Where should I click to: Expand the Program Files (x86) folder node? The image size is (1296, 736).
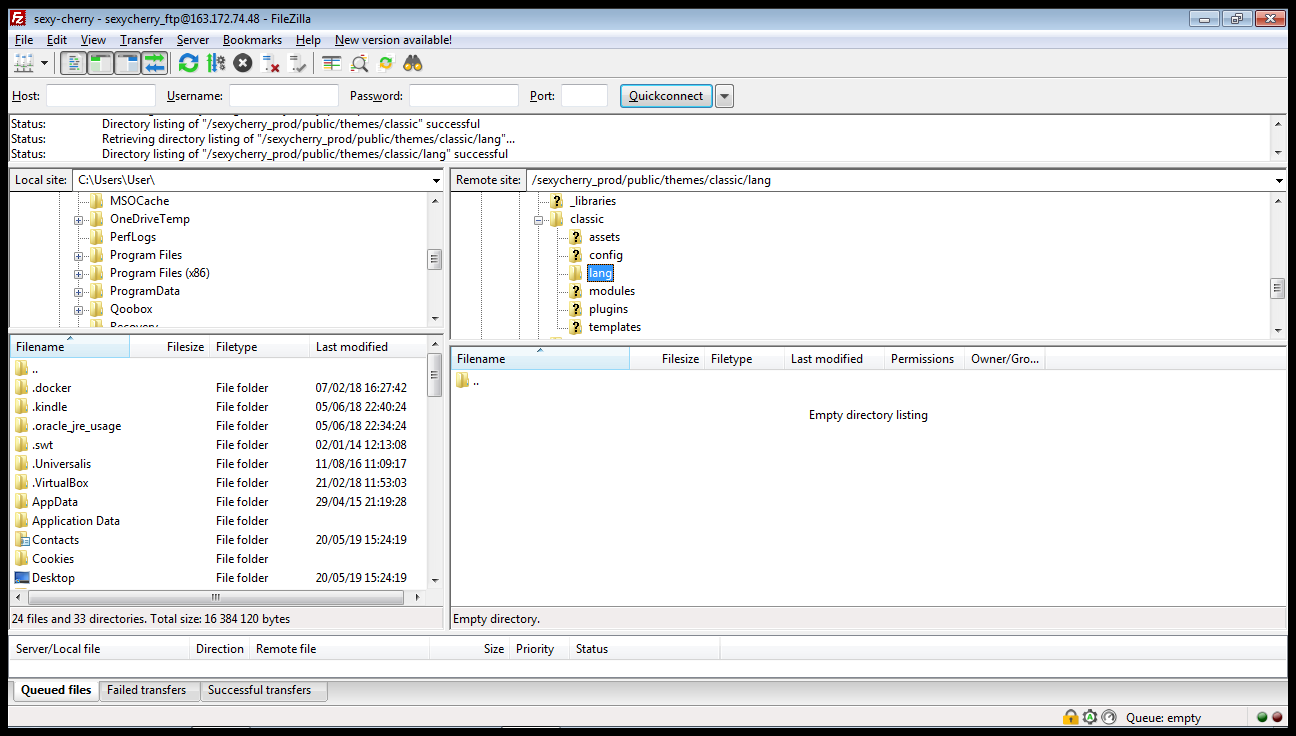[x=78, y=273]
